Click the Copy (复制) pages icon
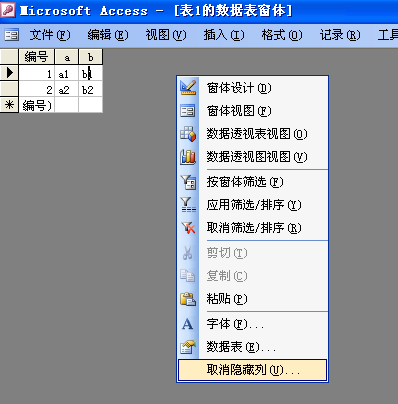Image resolution: width=398 pixels, height=404 pixels. (x=188, y=276)
